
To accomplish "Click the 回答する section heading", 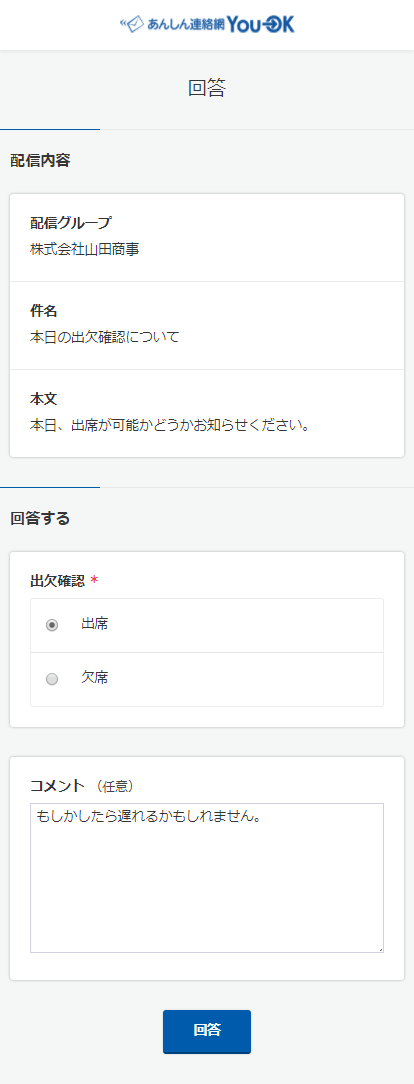I will [x=41, y=519].
